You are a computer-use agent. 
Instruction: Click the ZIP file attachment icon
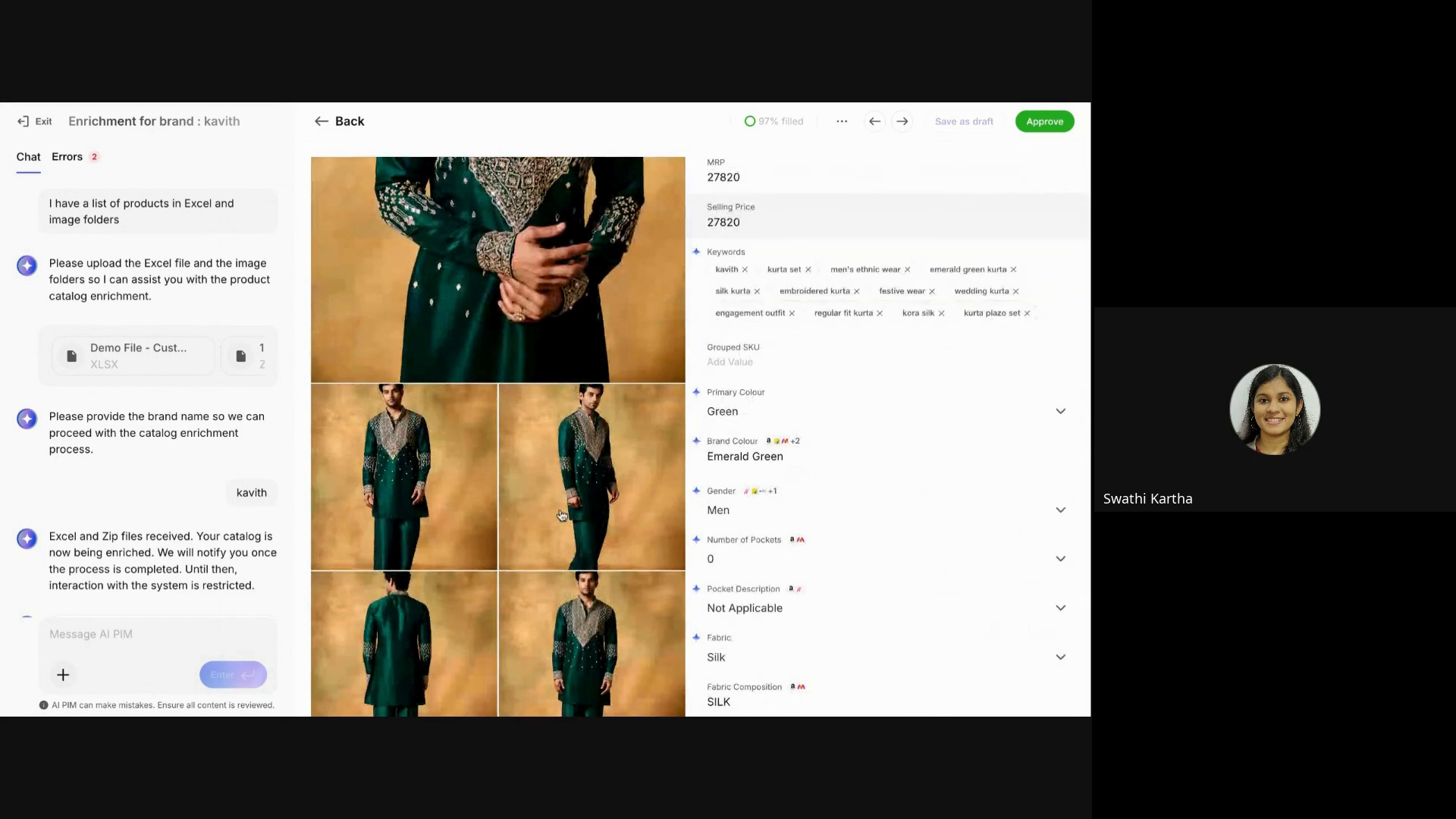tap(242, 356)
